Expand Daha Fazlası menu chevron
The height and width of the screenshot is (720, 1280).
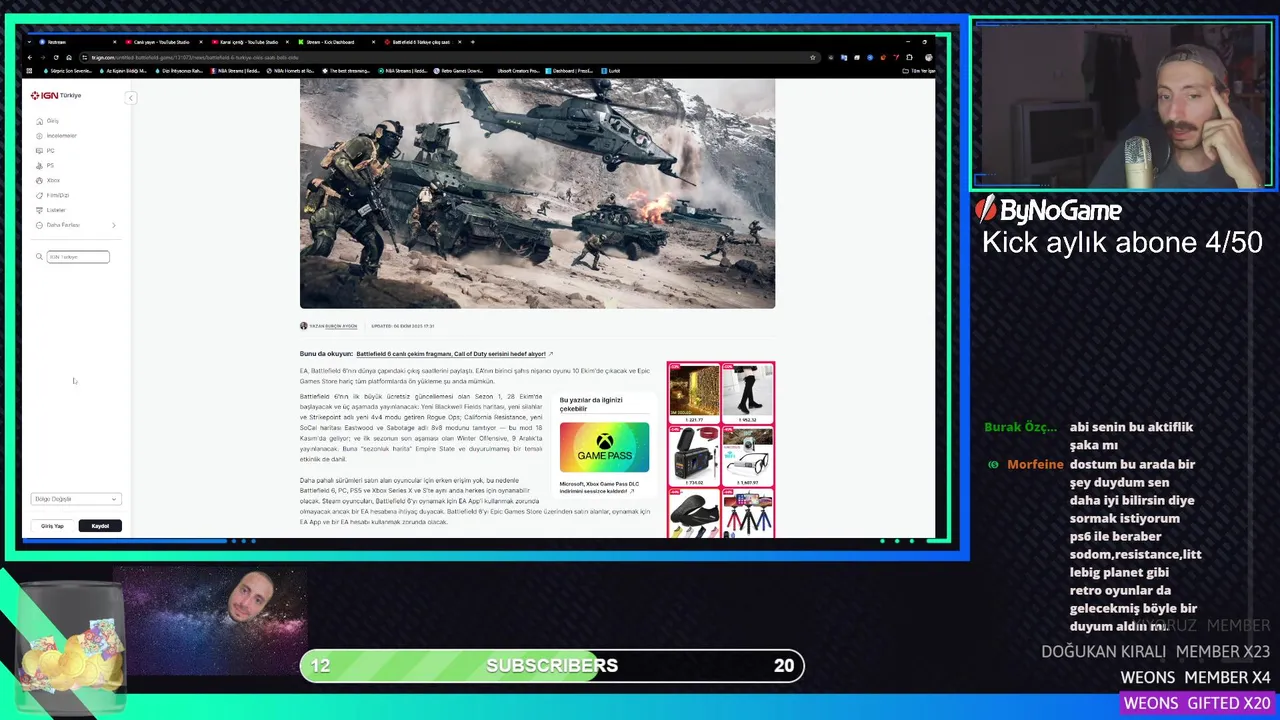[114, 225]
